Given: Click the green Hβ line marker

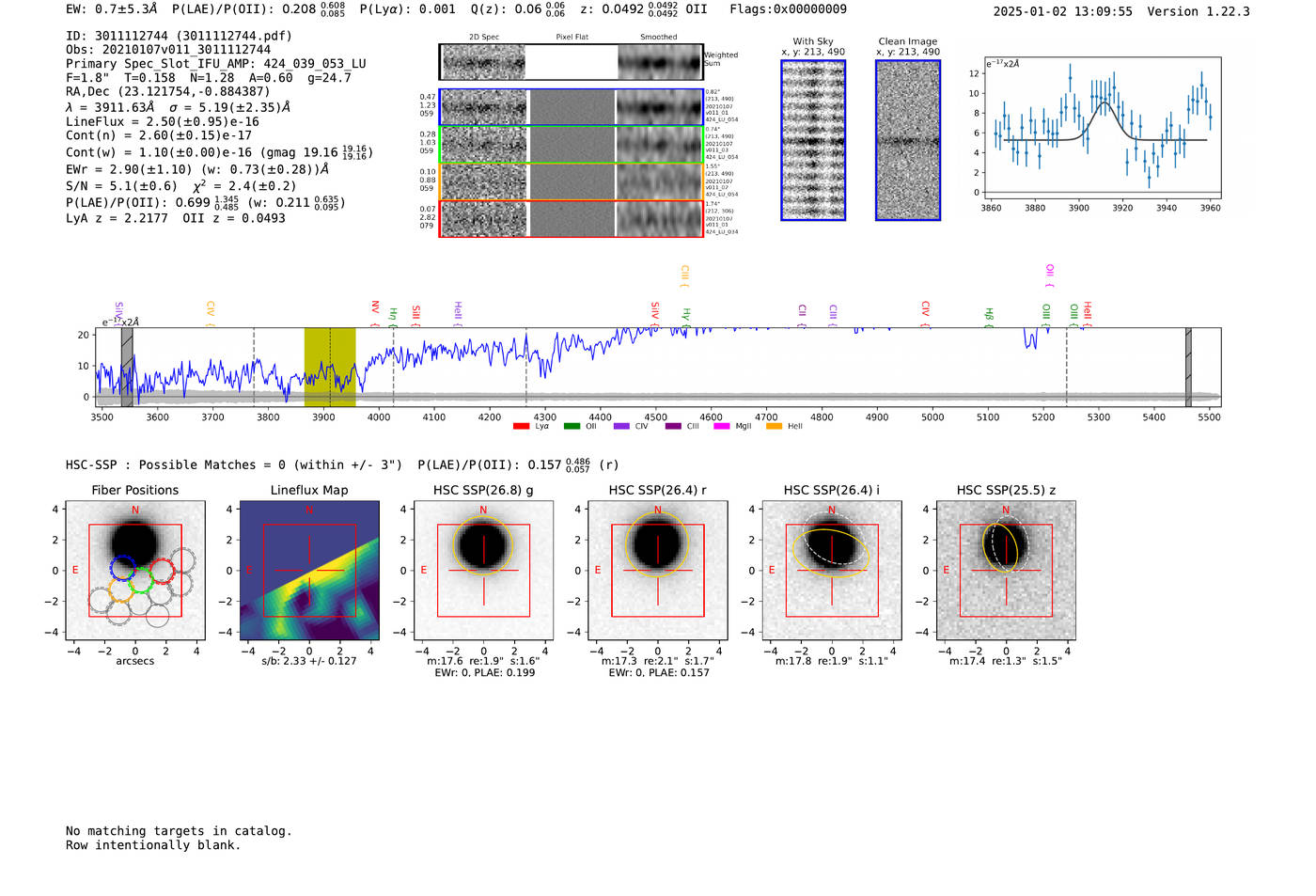Looking at the screenshot, I should click(989, 317).
